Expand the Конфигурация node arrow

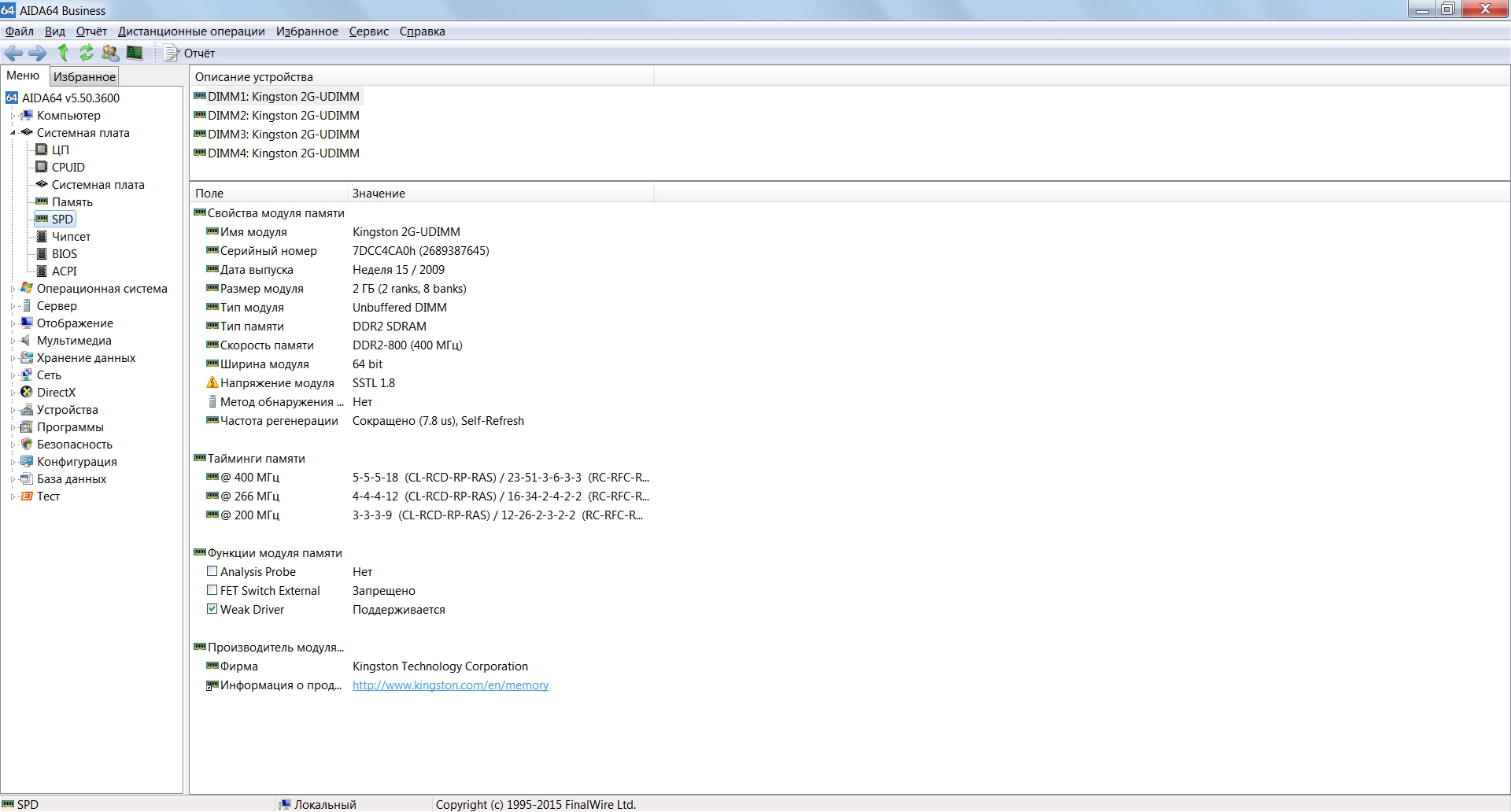coord(13,462)
